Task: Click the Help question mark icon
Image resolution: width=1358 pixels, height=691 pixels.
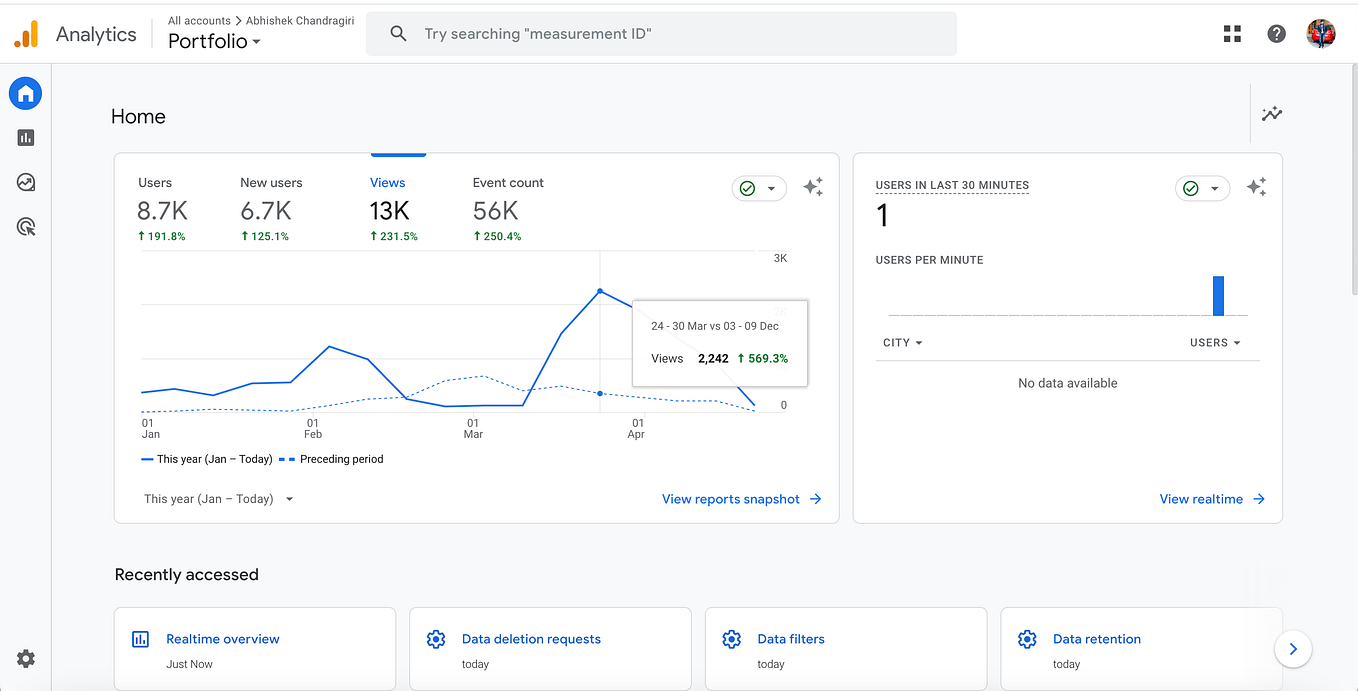Action: (x=1276, y=33)
